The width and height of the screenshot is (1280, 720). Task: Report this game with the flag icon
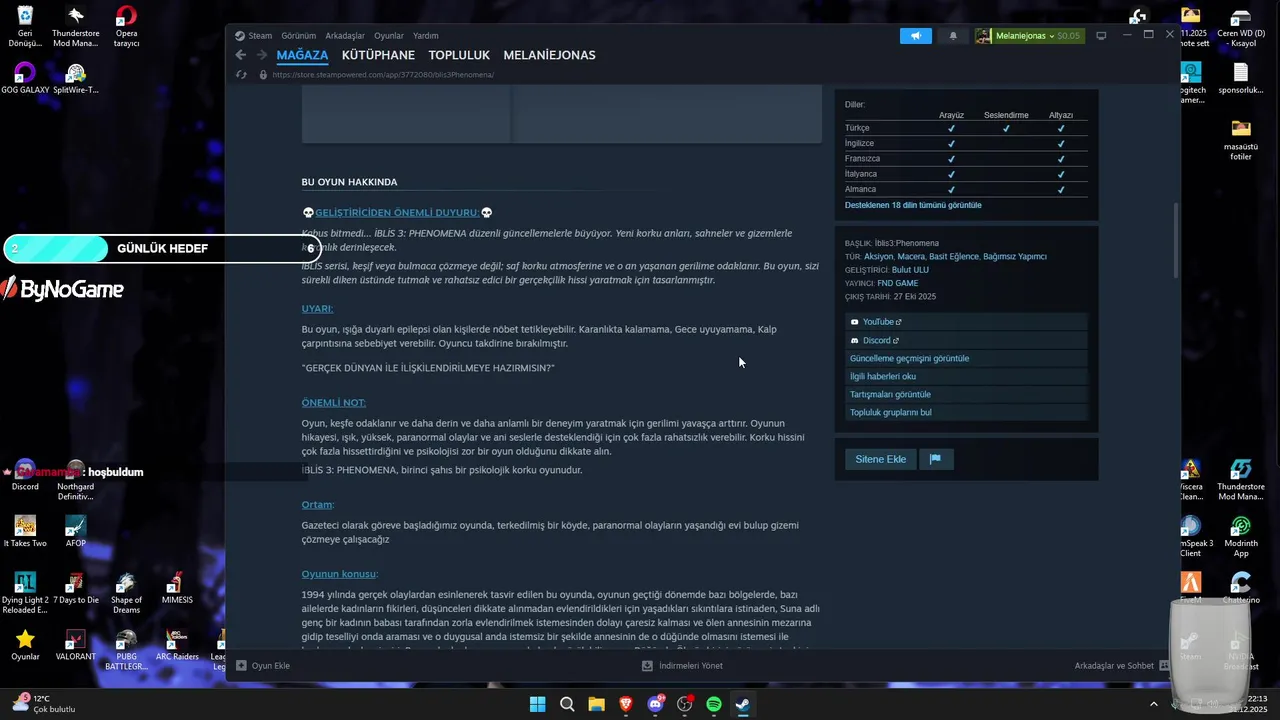pos(936,459)
